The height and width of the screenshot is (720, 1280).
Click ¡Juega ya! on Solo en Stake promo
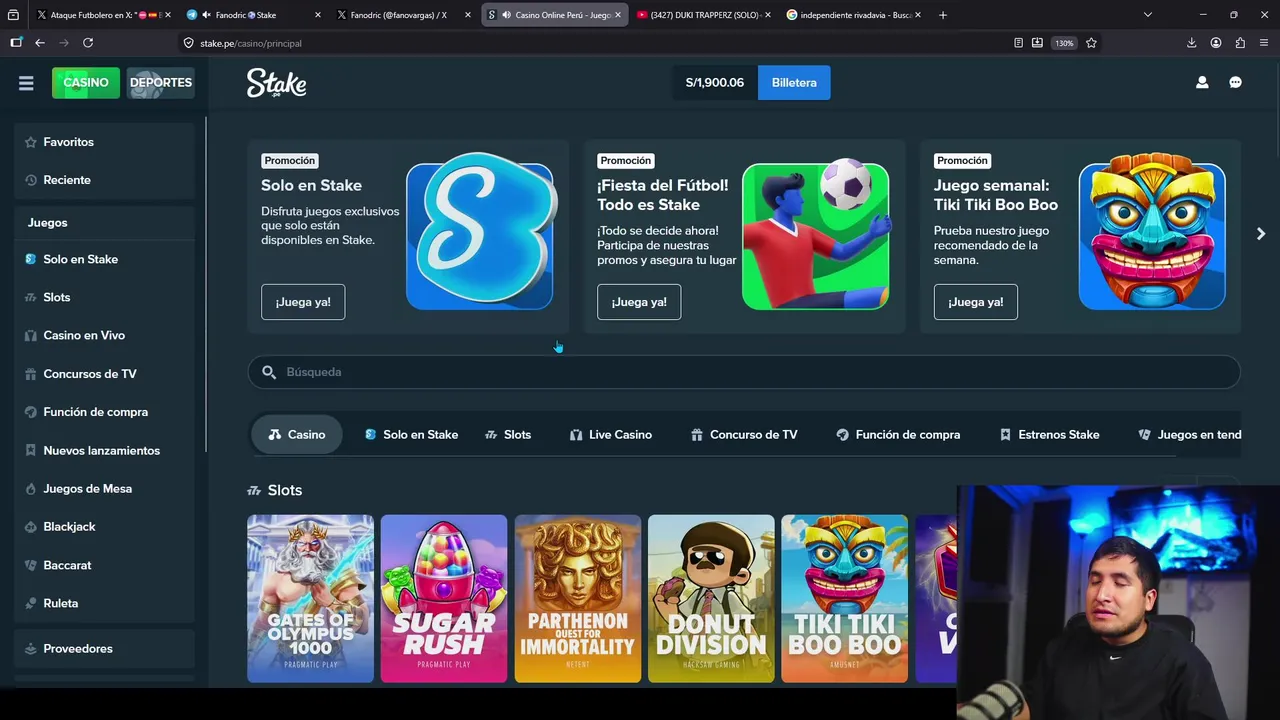pyautogui.click(x=303, y=302)
